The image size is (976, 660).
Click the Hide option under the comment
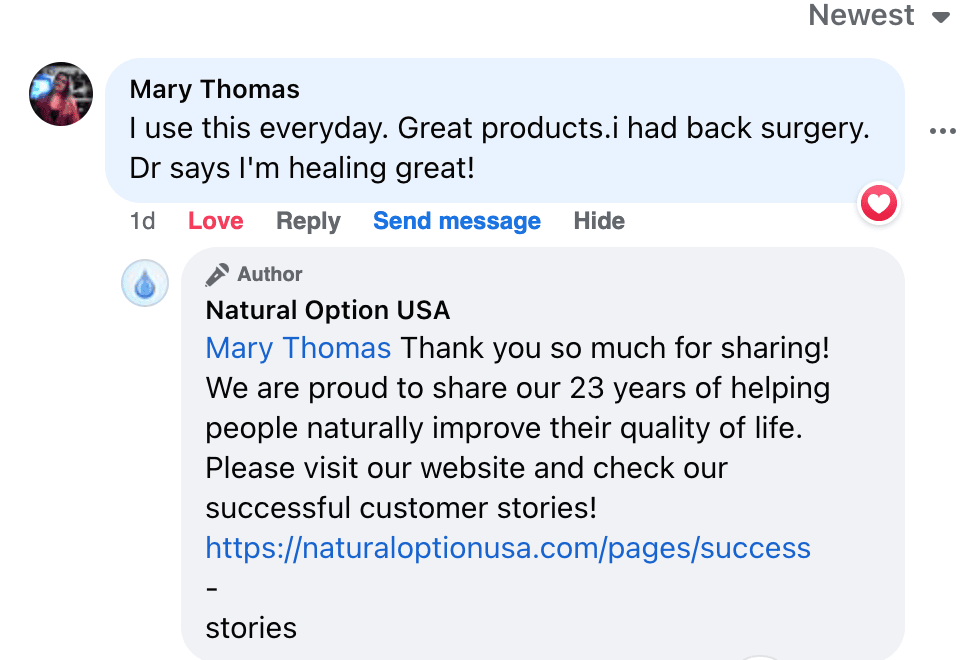[598, 221]
